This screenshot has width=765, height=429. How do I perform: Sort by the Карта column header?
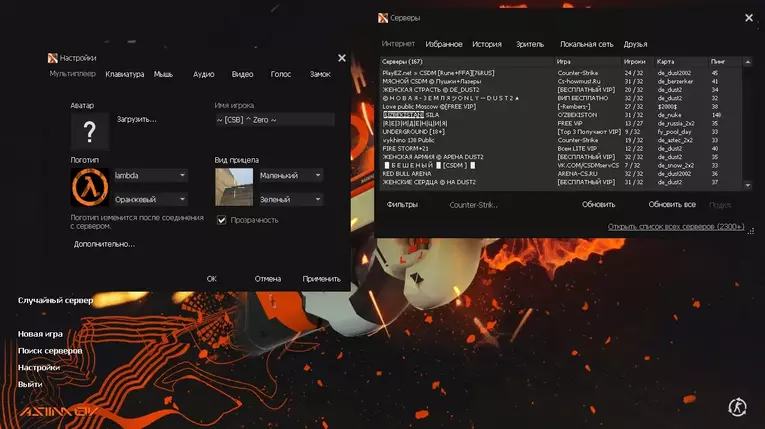(x=681, y=62)
